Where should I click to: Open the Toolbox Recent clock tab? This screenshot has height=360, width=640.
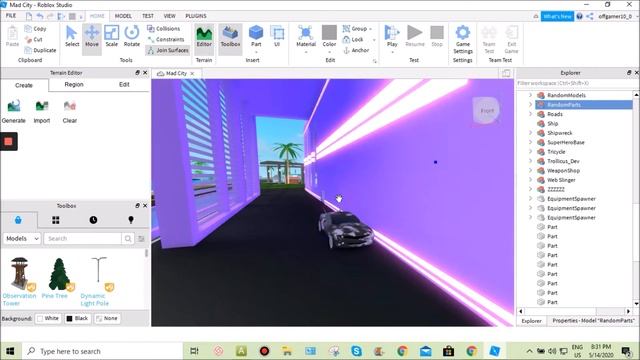point(93,220)
